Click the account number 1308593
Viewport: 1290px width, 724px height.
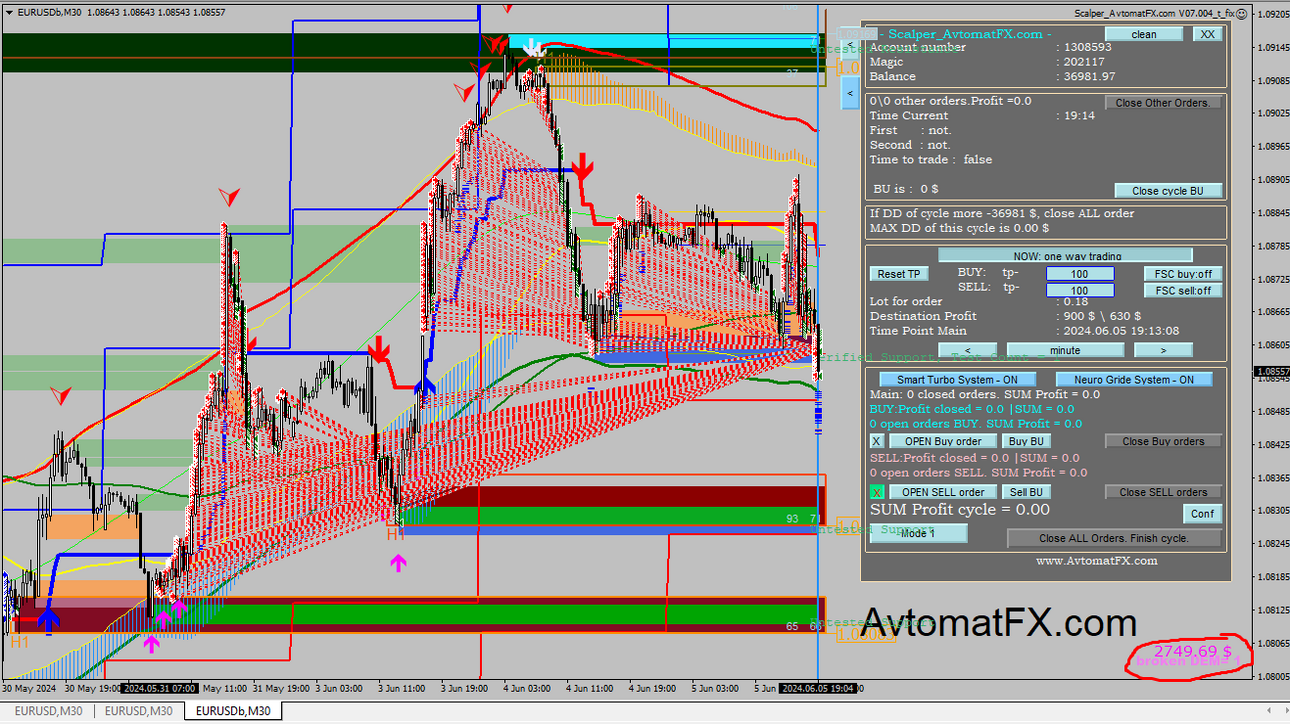pyautogui.click(x=1088, y=47)
